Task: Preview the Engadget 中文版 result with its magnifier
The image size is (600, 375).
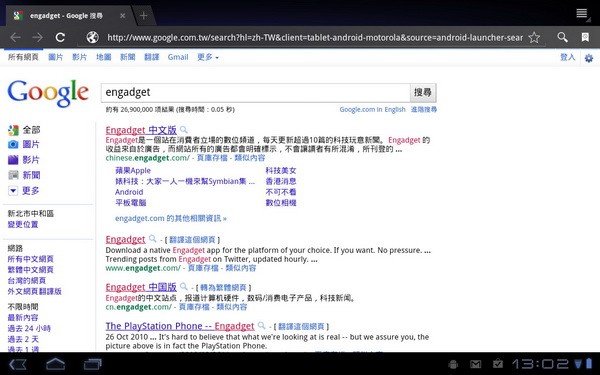Action: (x=184, y=130)
